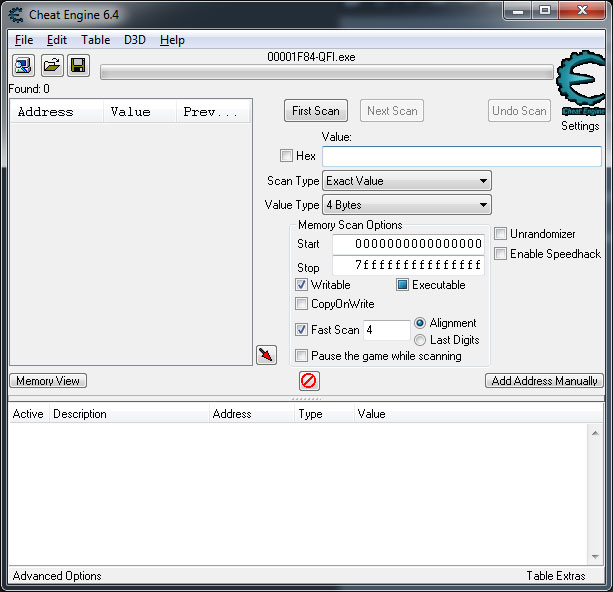Toggle the Hex checkbox
Screen dimensions: 613x592
click(x=287, y=156)
